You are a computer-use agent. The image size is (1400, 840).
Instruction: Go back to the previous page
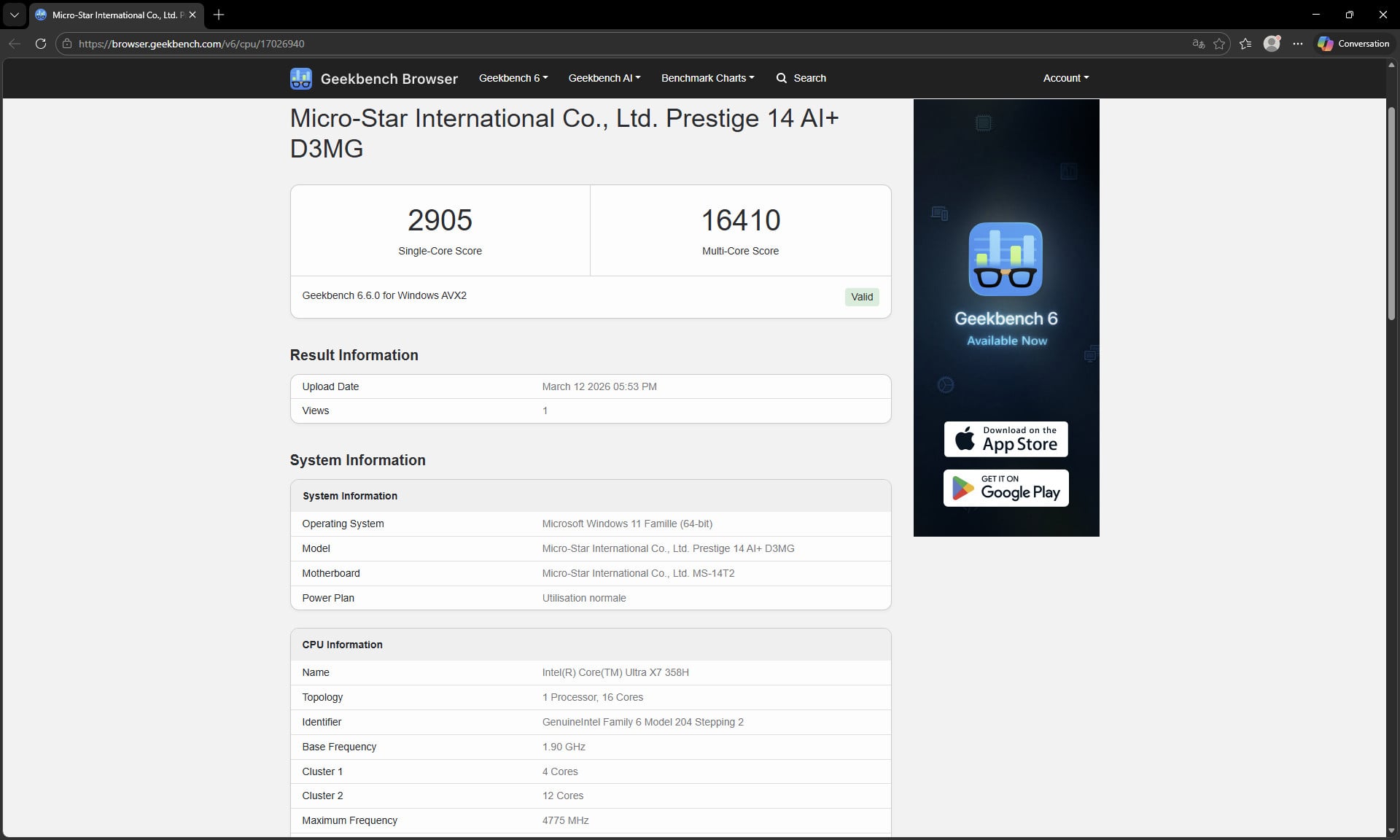click(15, 44)
